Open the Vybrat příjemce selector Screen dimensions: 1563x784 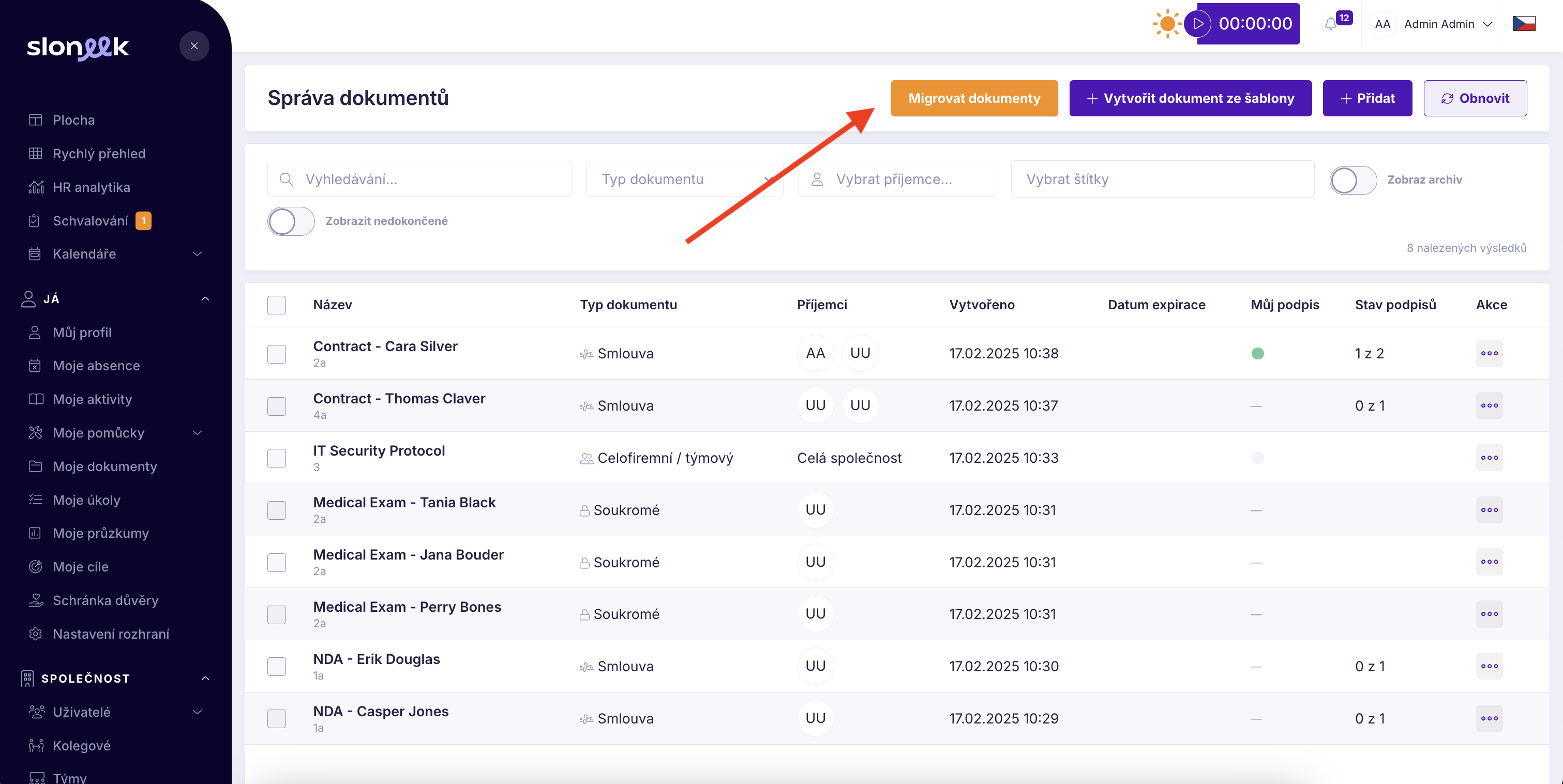896,179
